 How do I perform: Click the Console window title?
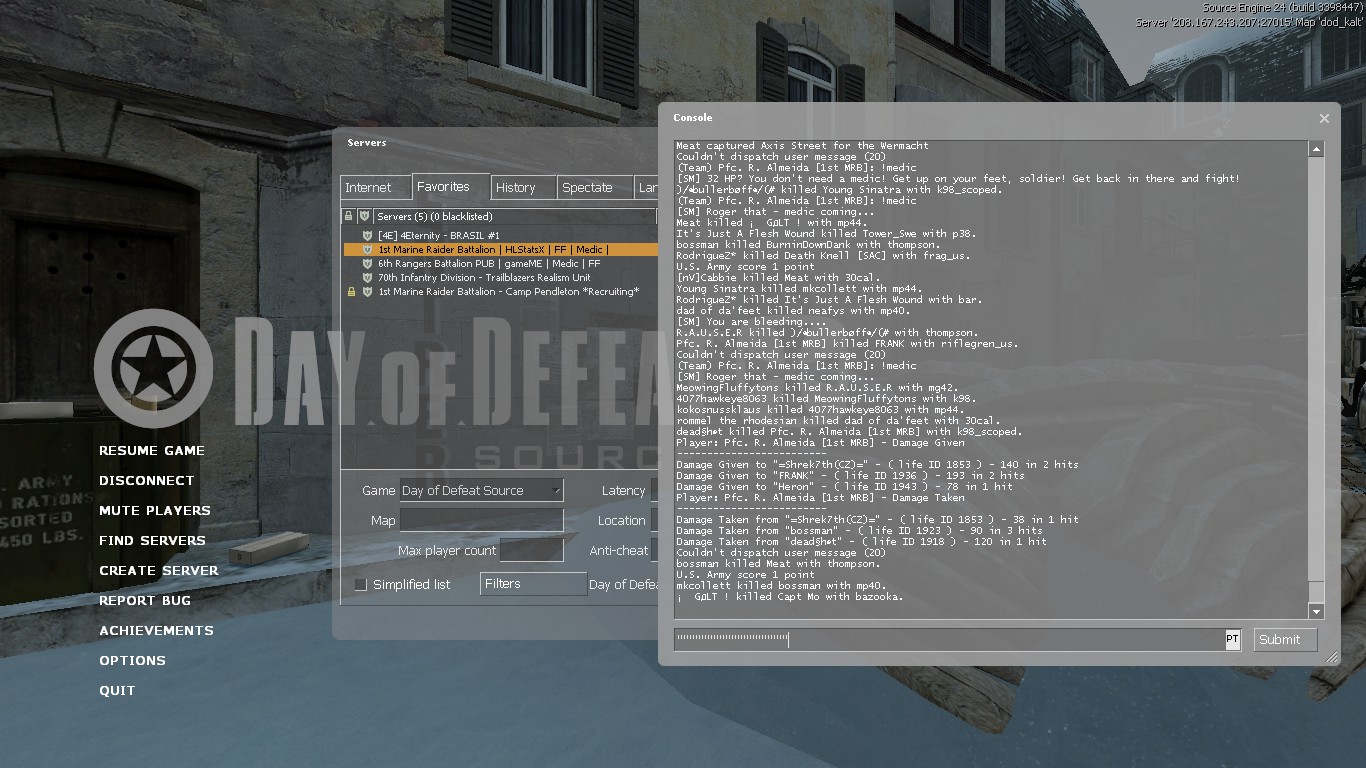pos(693,118)
